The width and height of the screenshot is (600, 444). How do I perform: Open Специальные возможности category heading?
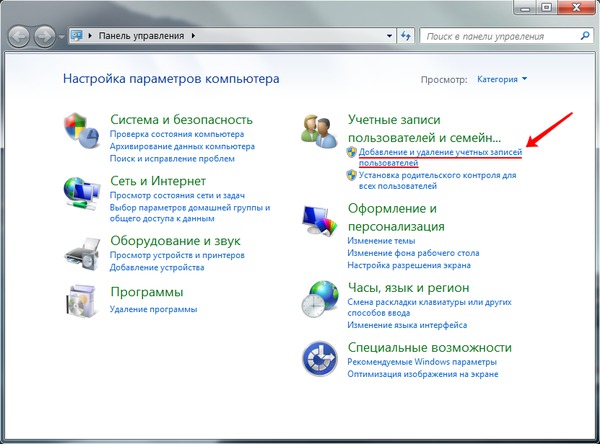pyautogui.click(x=429, y=348)
